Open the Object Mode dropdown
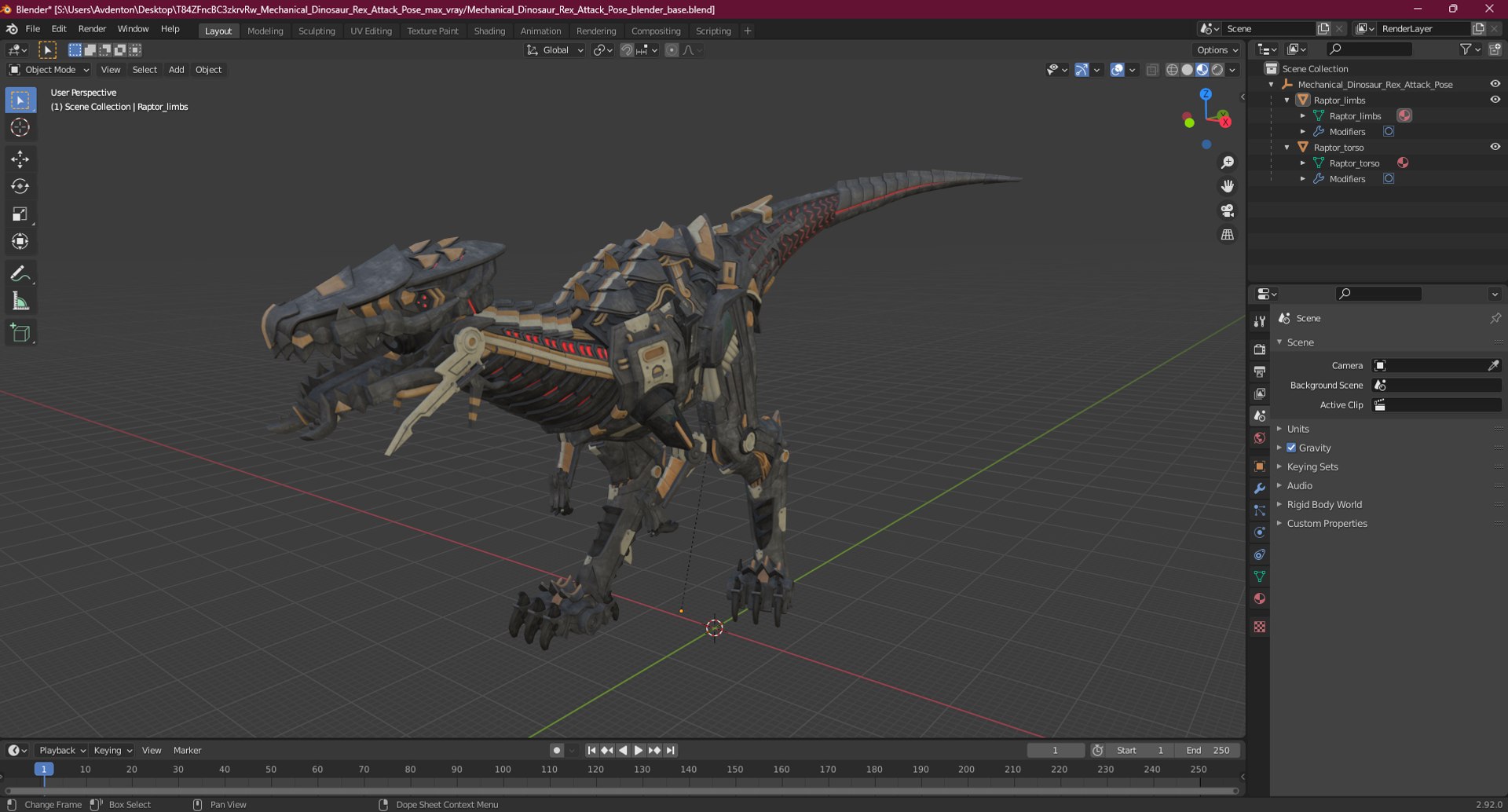The height and width of the screenshot is (812, 1508). tap(49, 70)
